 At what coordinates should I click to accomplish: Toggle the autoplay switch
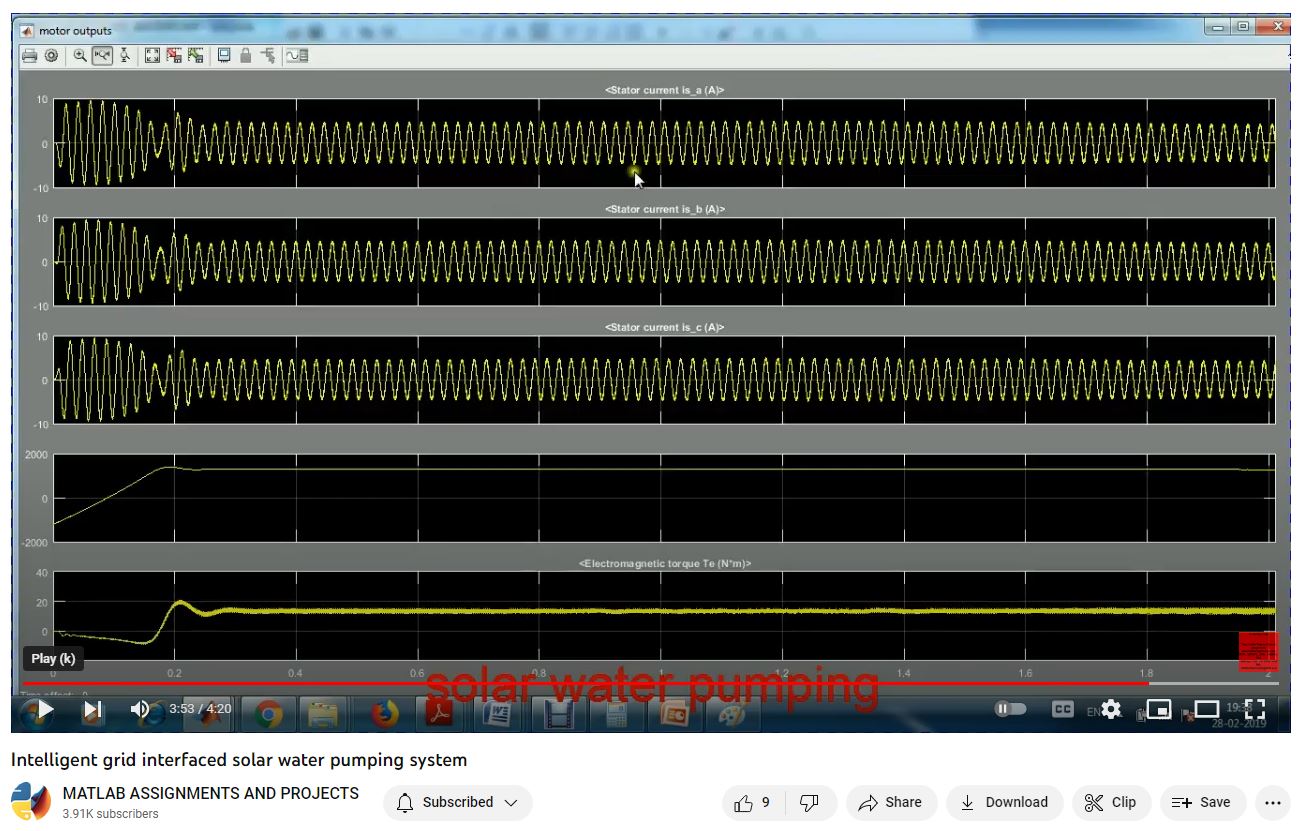[1010, 709]
